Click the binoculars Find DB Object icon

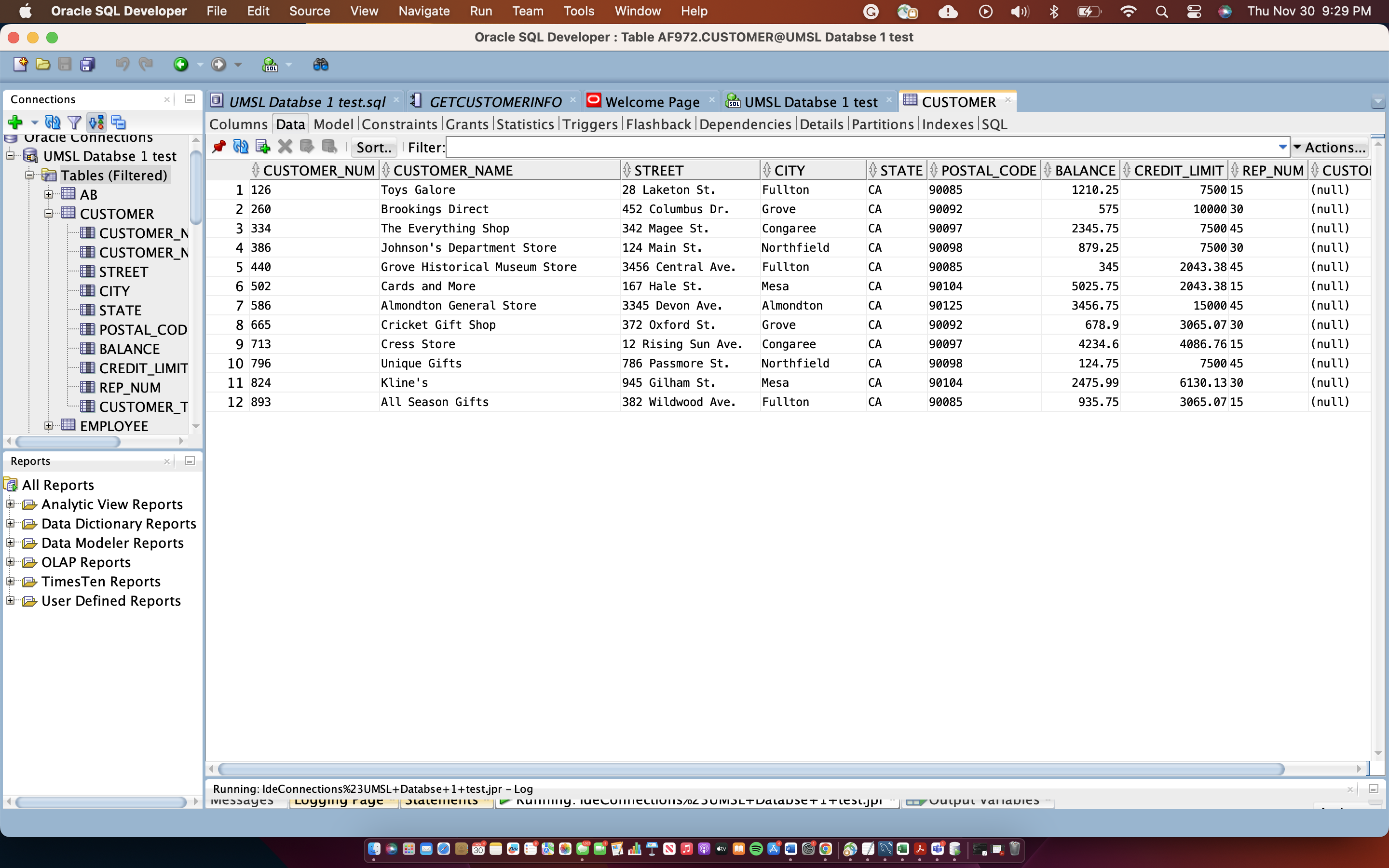click(320, 64)
